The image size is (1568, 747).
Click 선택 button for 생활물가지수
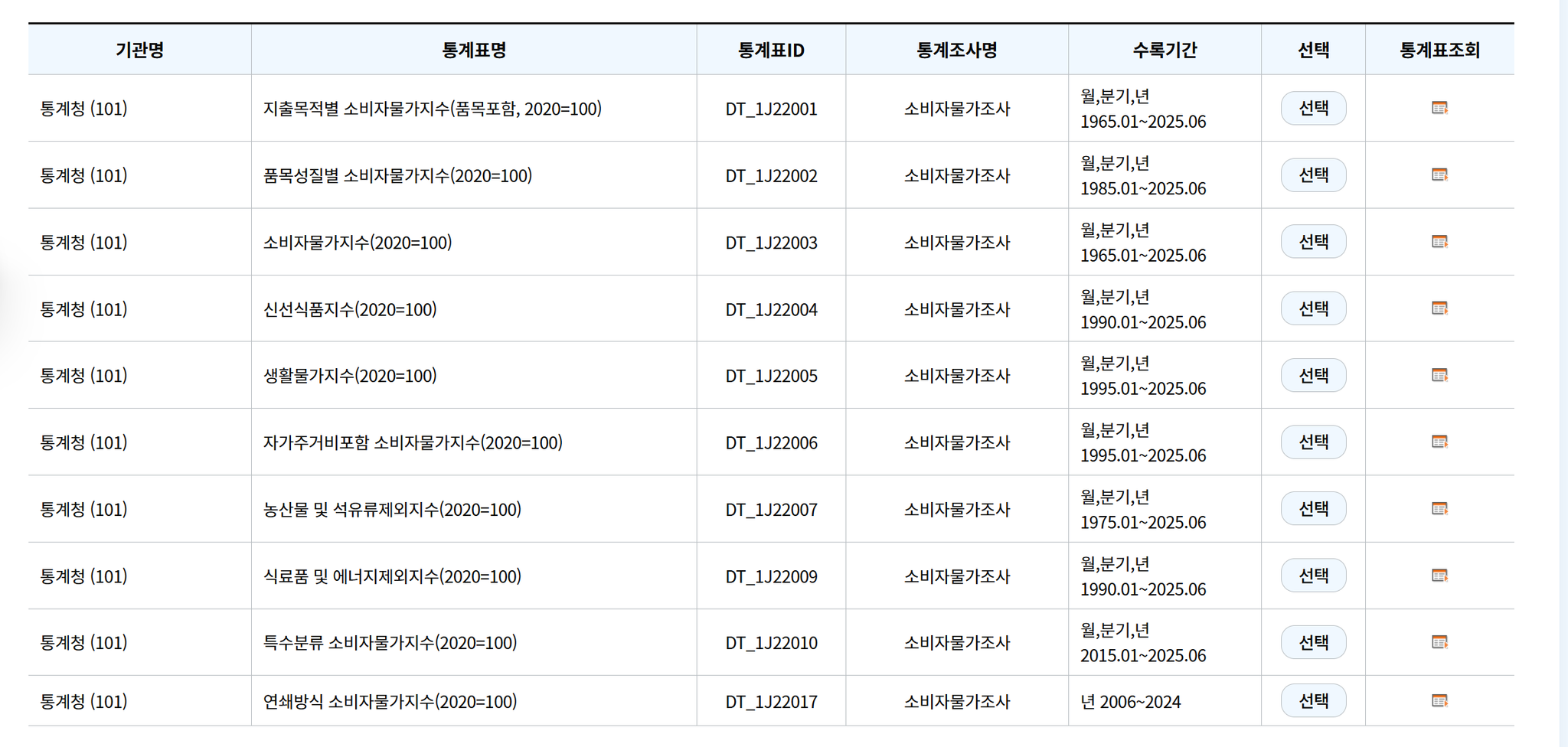(1314, 375)
